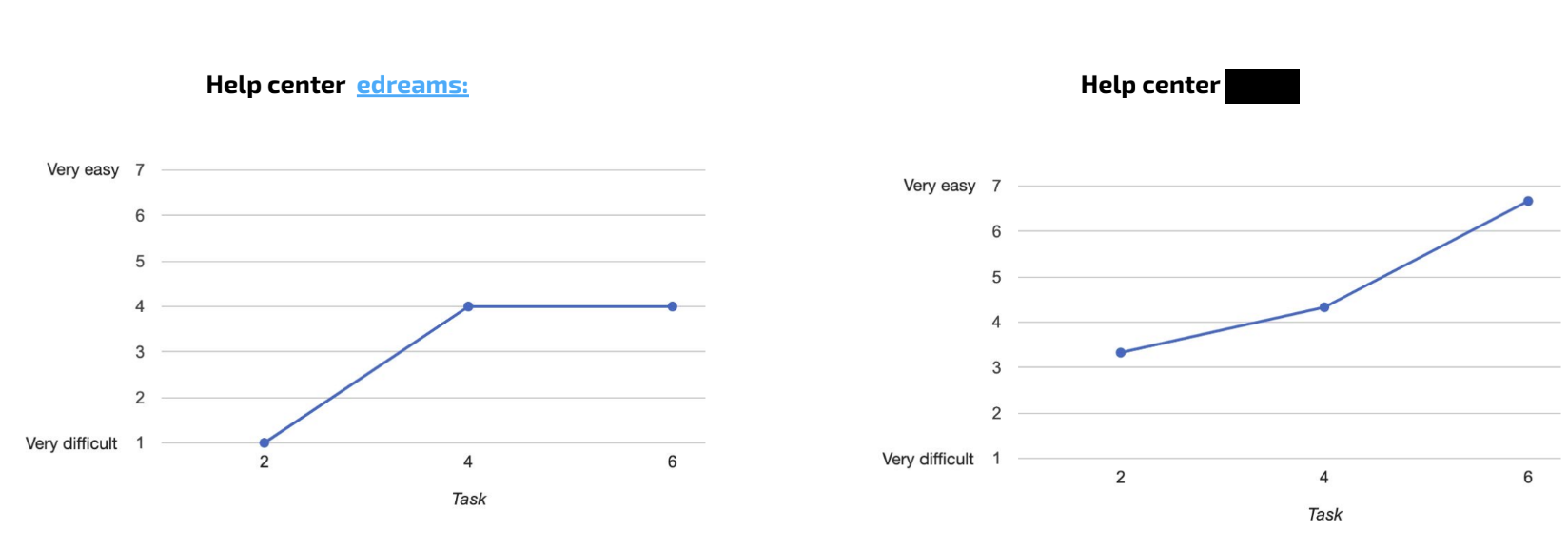Click the right chart's Task 4 data point

pos(1324,307)
